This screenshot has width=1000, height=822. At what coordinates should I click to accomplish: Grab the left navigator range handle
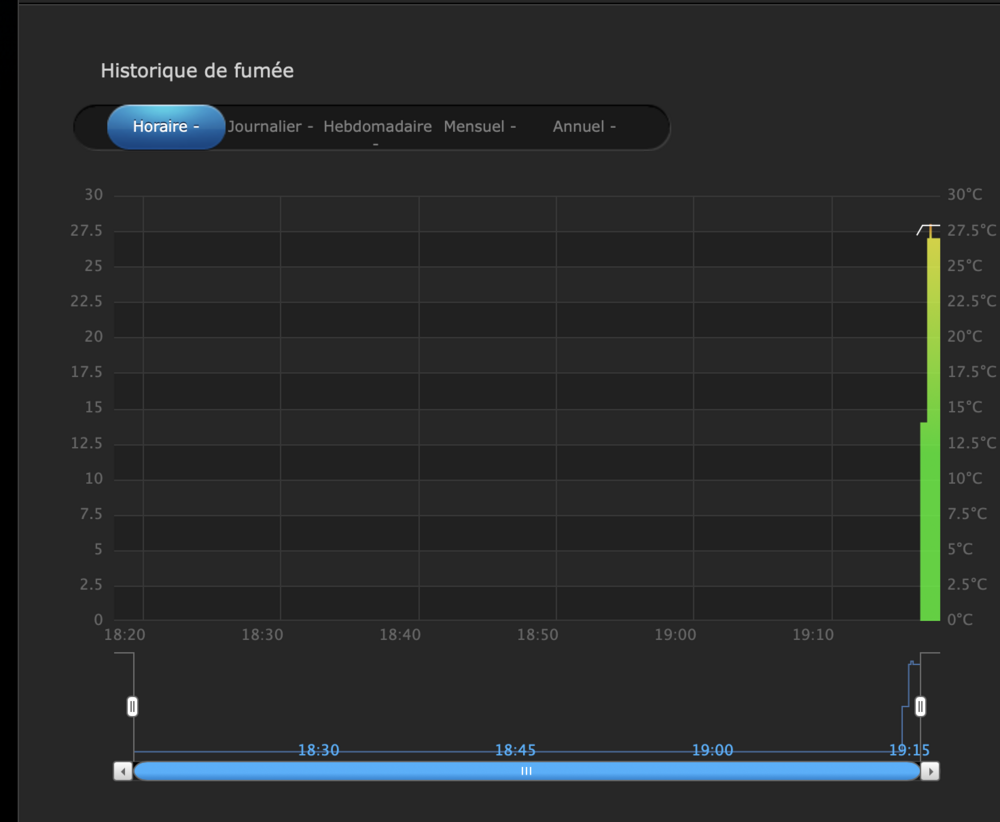[132, 707]
